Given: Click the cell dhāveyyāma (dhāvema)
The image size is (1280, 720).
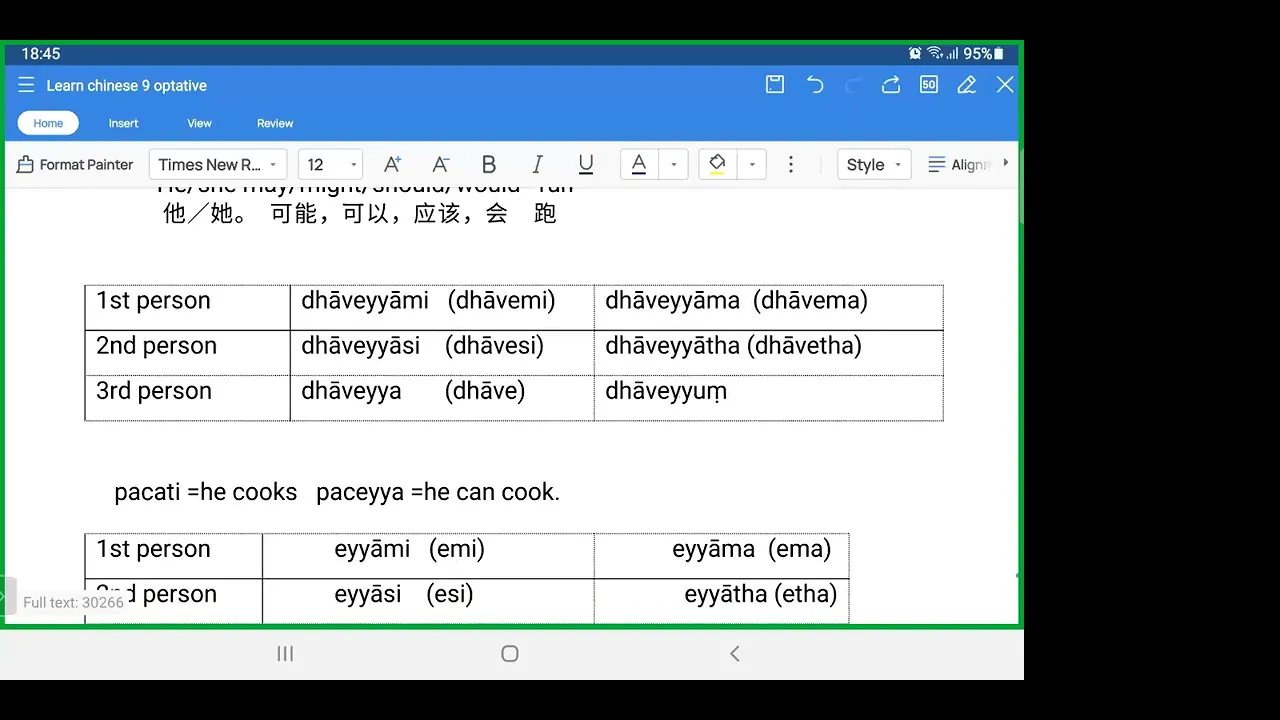Looking at the screenshot, I should (x=768, y=308).
